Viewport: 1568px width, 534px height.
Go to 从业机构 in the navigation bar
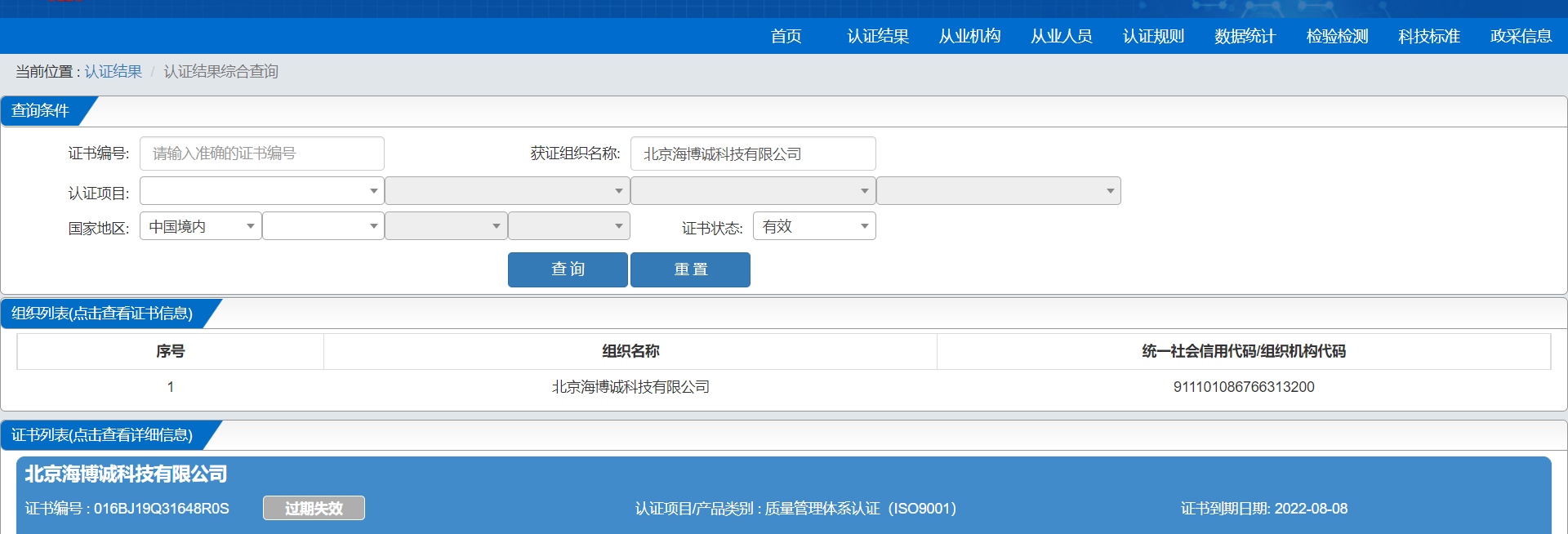tap(969, 36)
